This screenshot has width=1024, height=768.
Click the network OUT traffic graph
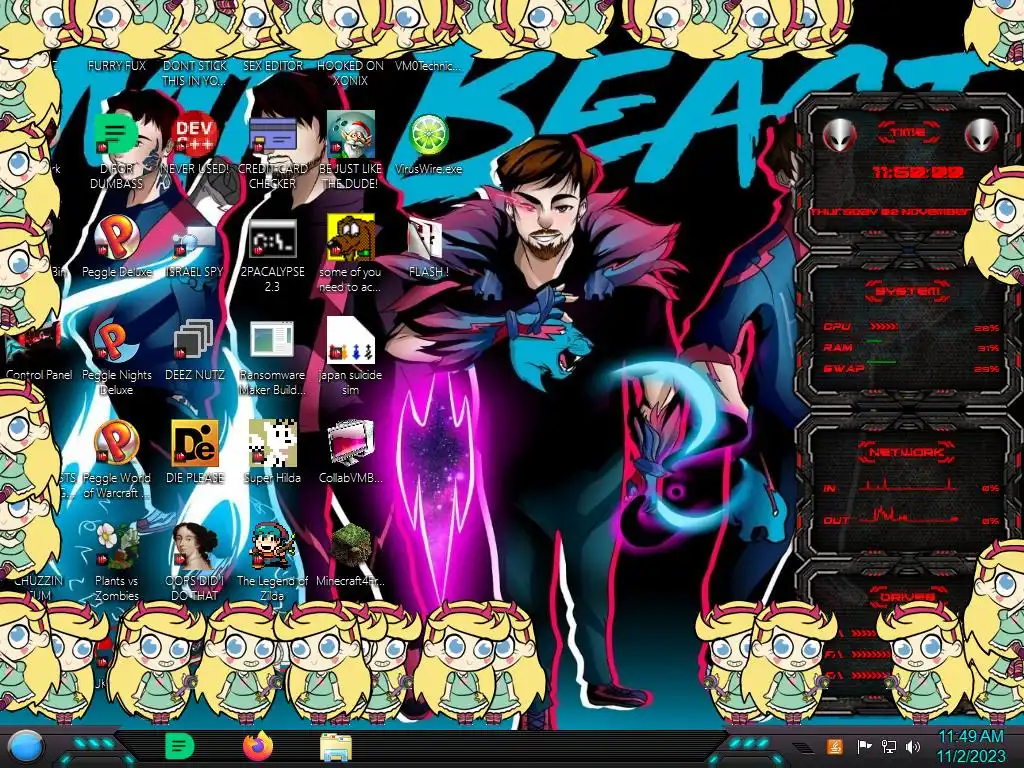click(x=908, y=516)
